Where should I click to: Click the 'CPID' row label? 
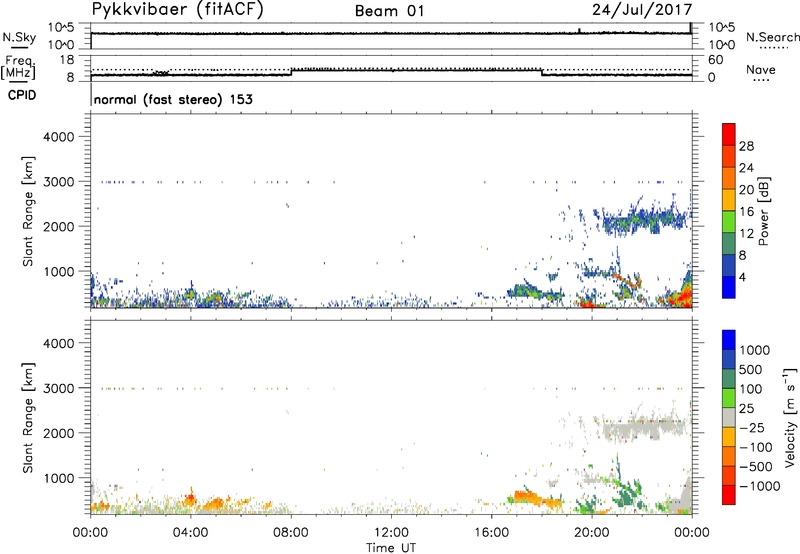click(22, 95)
